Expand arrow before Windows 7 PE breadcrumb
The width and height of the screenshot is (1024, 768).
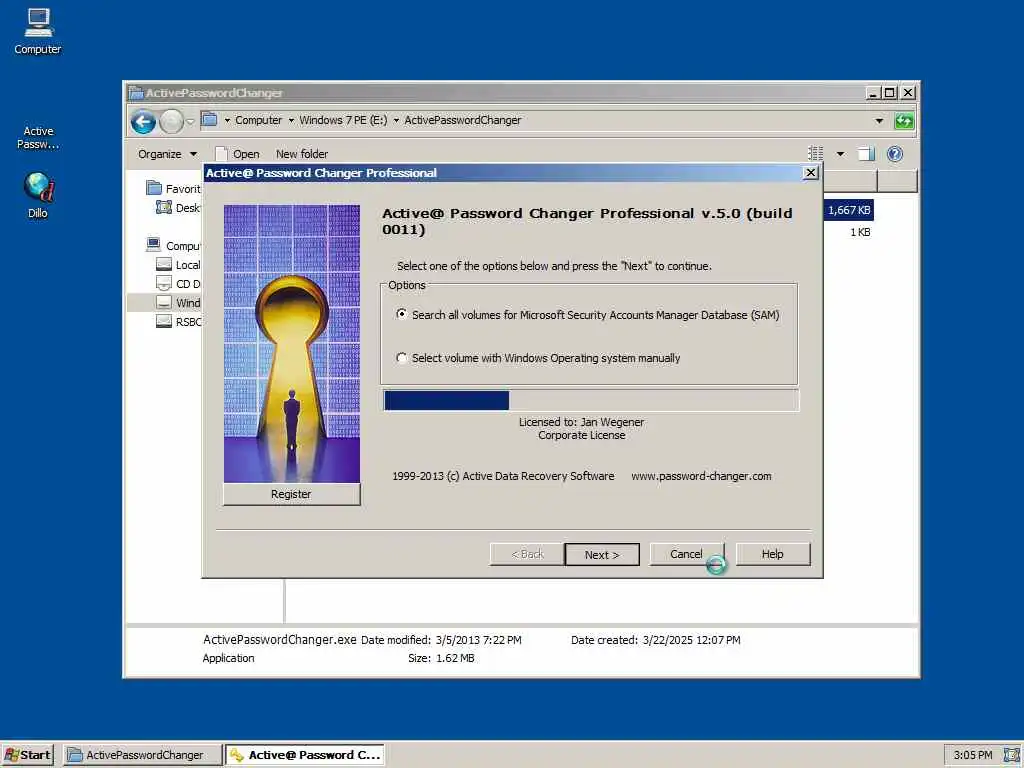(291, 120)
